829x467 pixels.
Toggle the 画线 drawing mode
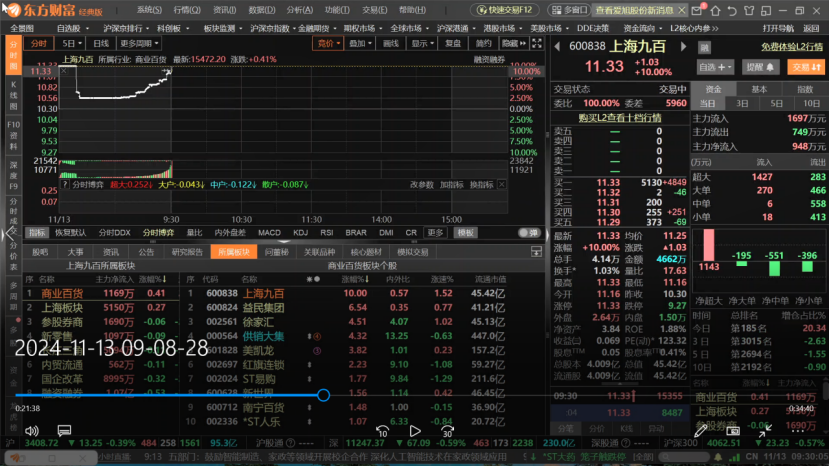point(390,43)
